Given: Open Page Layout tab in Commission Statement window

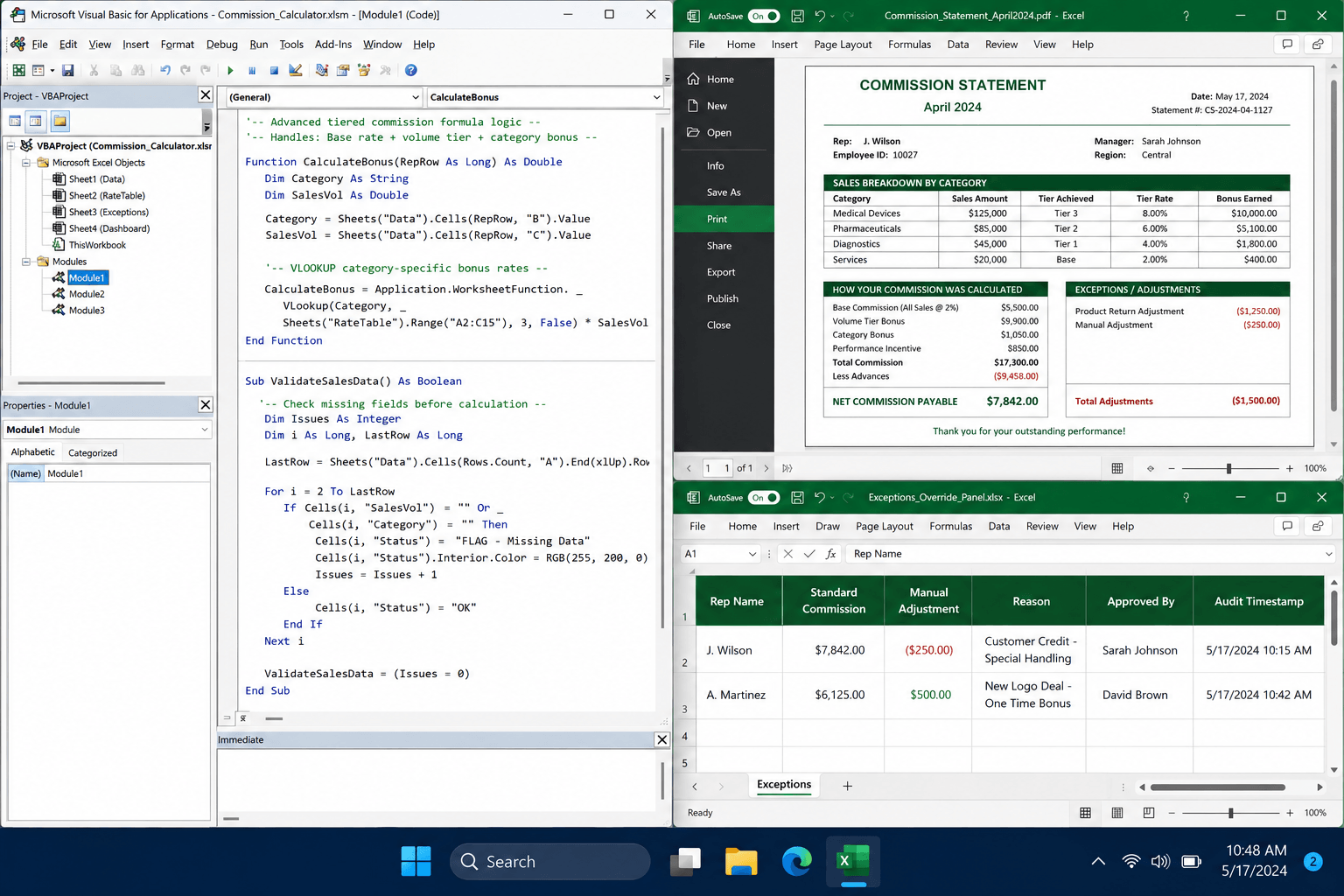Looking at the screenshot, I should [843, 45].
